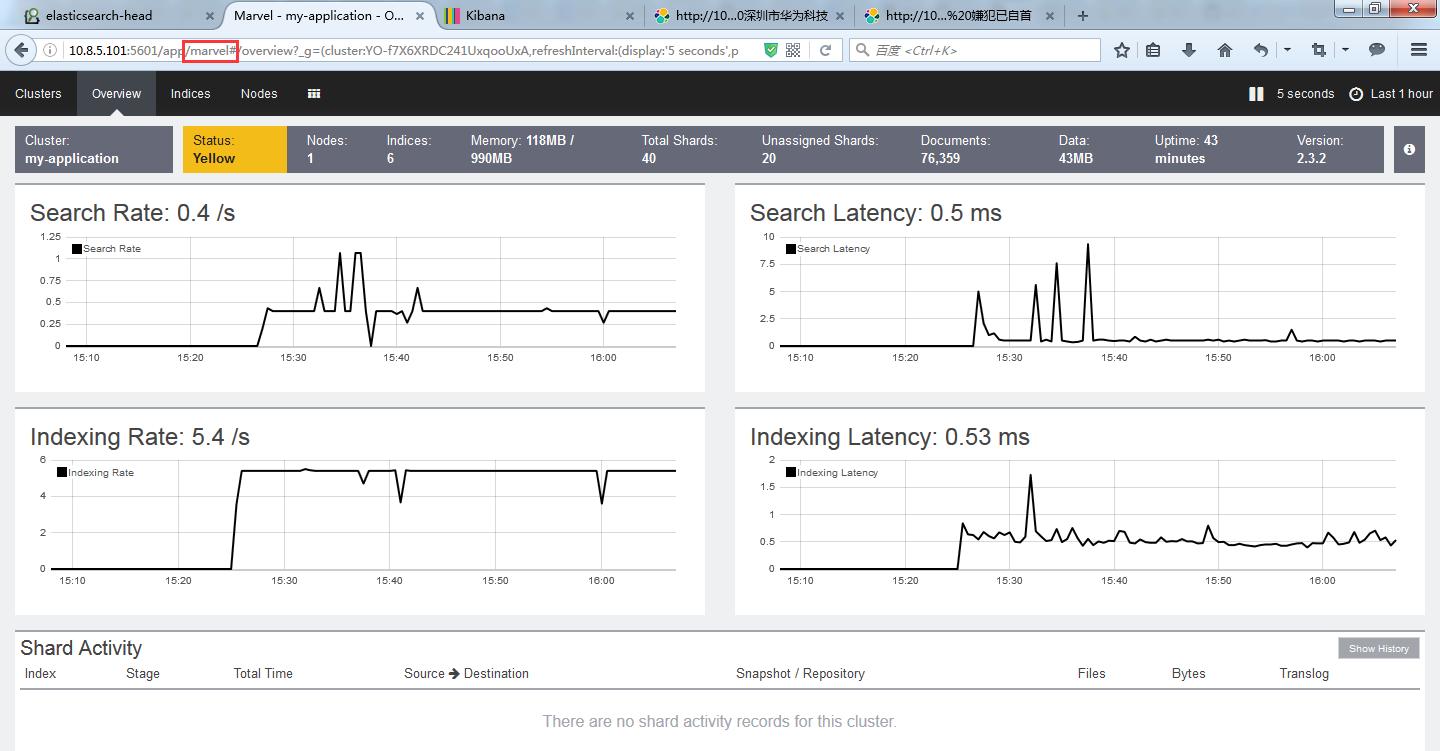1440x751 pixels.
Task: Bookmark this page with the star icon
Action: pos(1122,50)
